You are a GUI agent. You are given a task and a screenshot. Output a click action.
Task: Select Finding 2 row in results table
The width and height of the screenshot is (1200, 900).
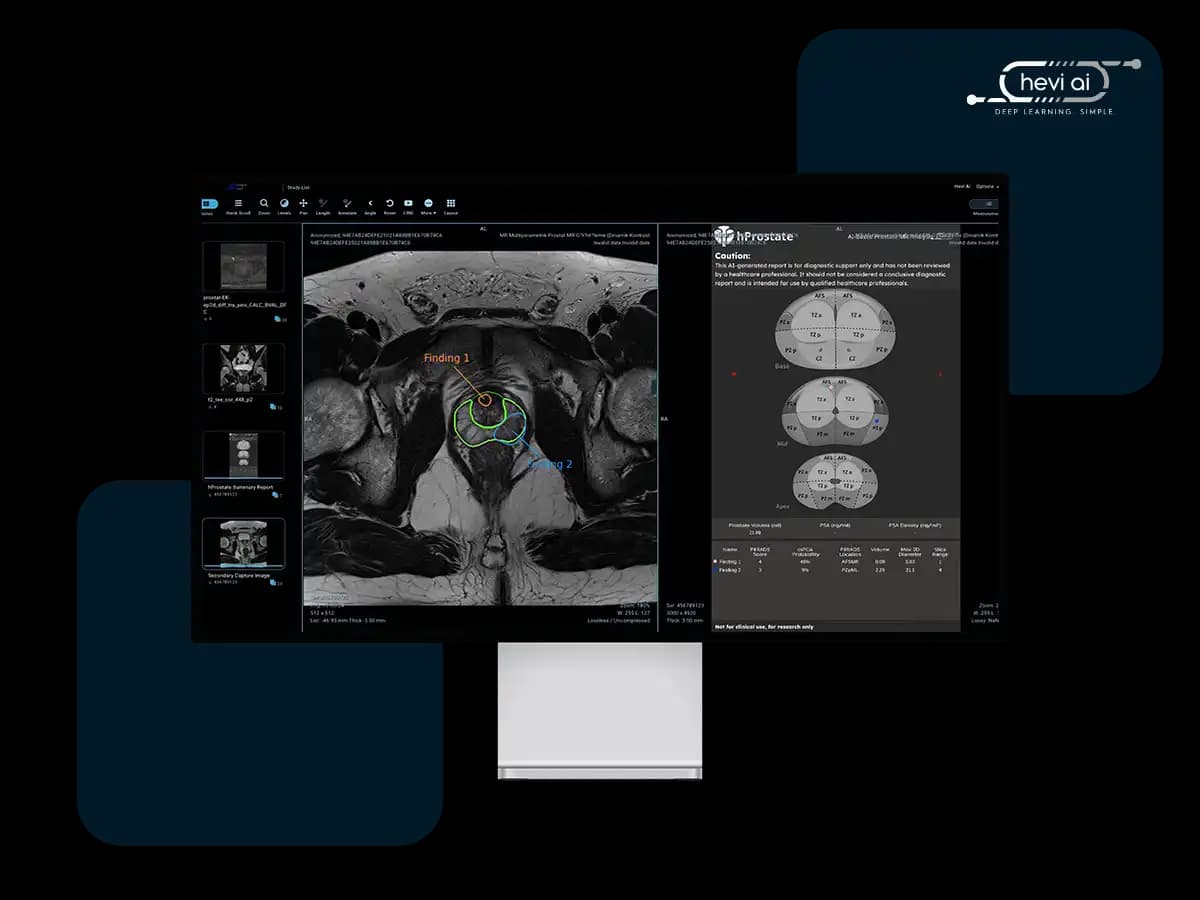(x=835, y=570)
